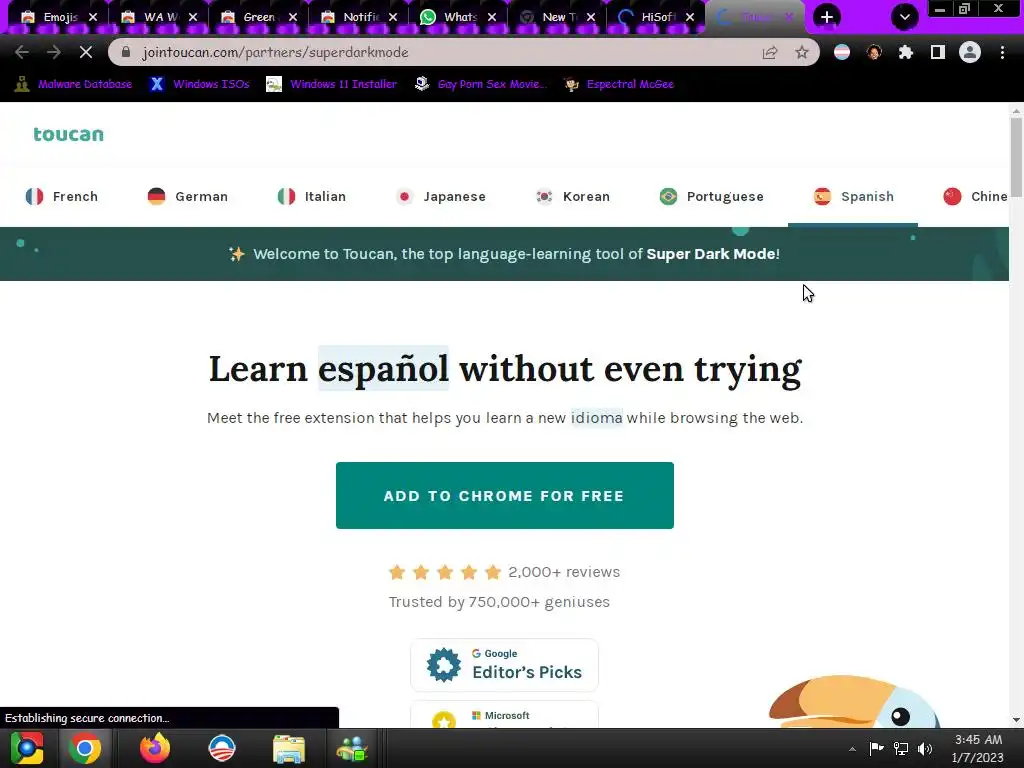Click the 2,000+ reviews text
Viewport: 1024px width, 768px height.
point(564,572)
